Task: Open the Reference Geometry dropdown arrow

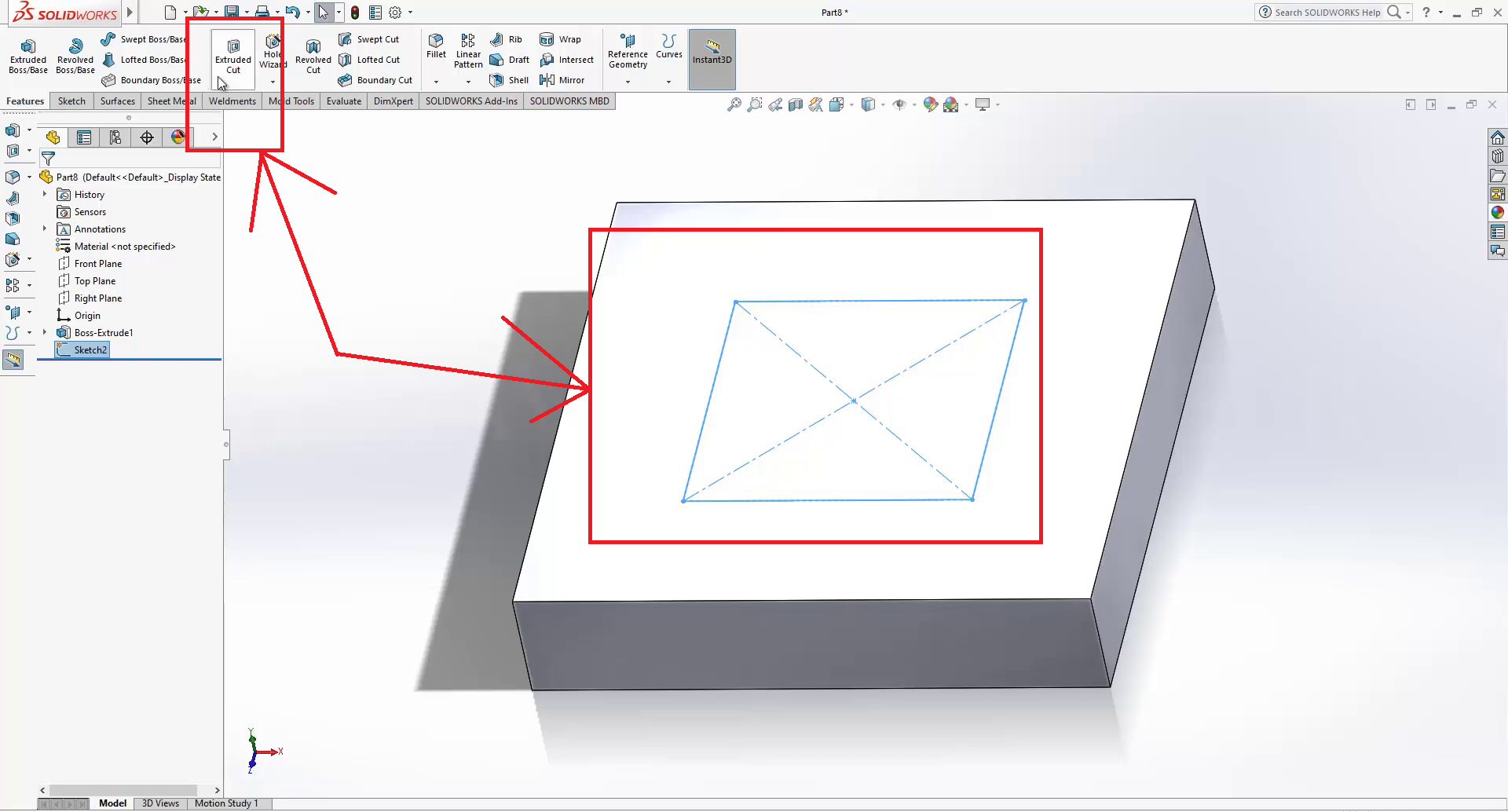Action: (628, 82)
